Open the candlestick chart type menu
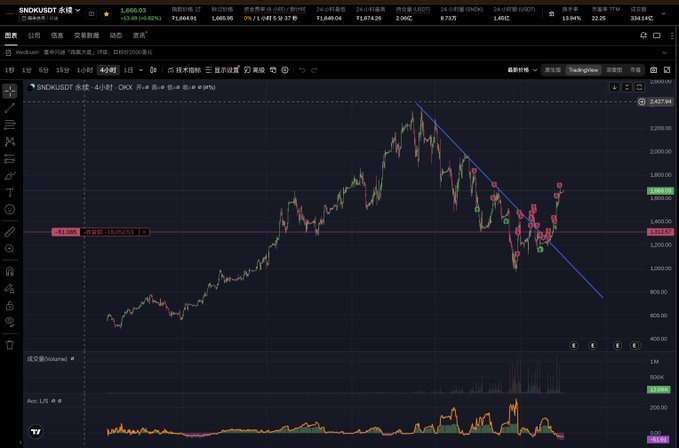Viewport: 679px width, 448px height. [x=153, y=70]
